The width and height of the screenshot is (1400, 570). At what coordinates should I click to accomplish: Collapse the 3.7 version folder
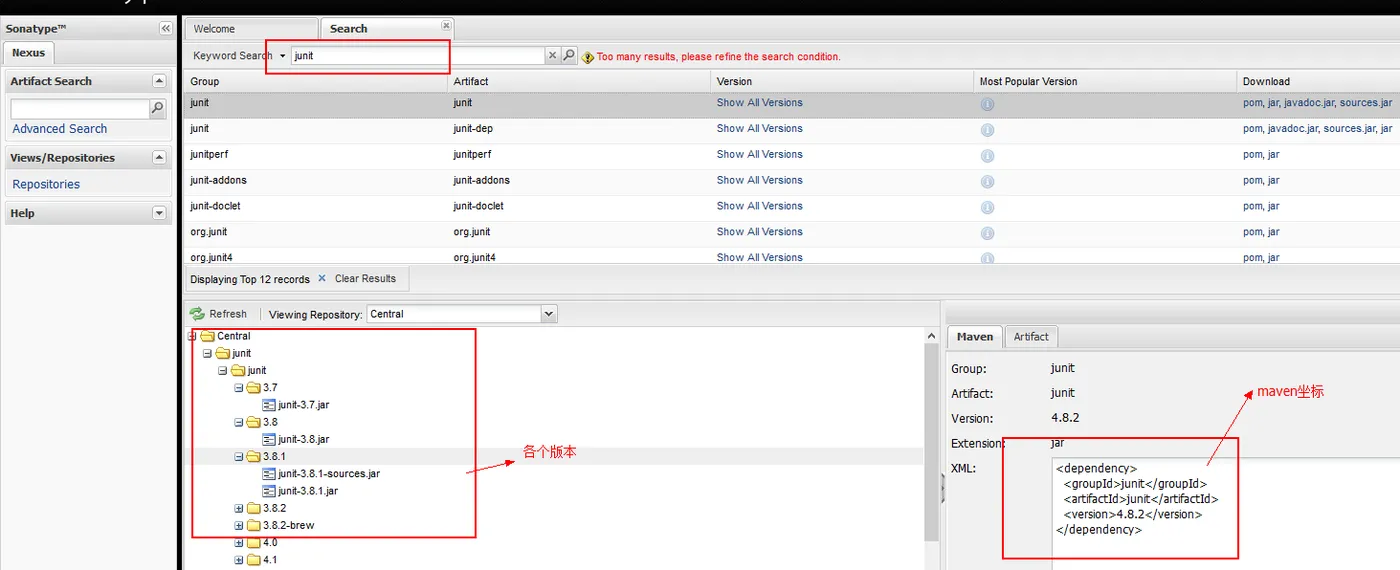coord(239,388)
